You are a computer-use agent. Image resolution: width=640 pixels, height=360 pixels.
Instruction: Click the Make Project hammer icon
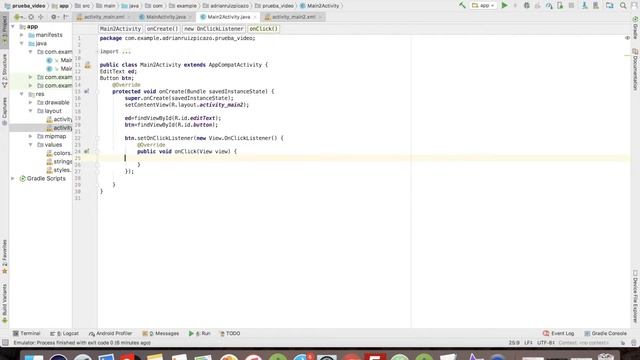[462, 5]
